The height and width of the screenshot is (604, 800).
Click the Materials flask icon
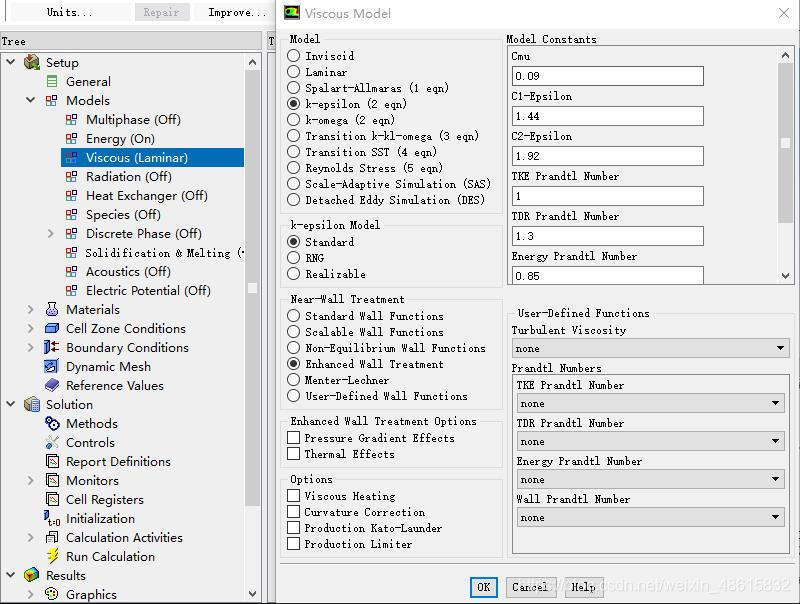click(52, 310)
